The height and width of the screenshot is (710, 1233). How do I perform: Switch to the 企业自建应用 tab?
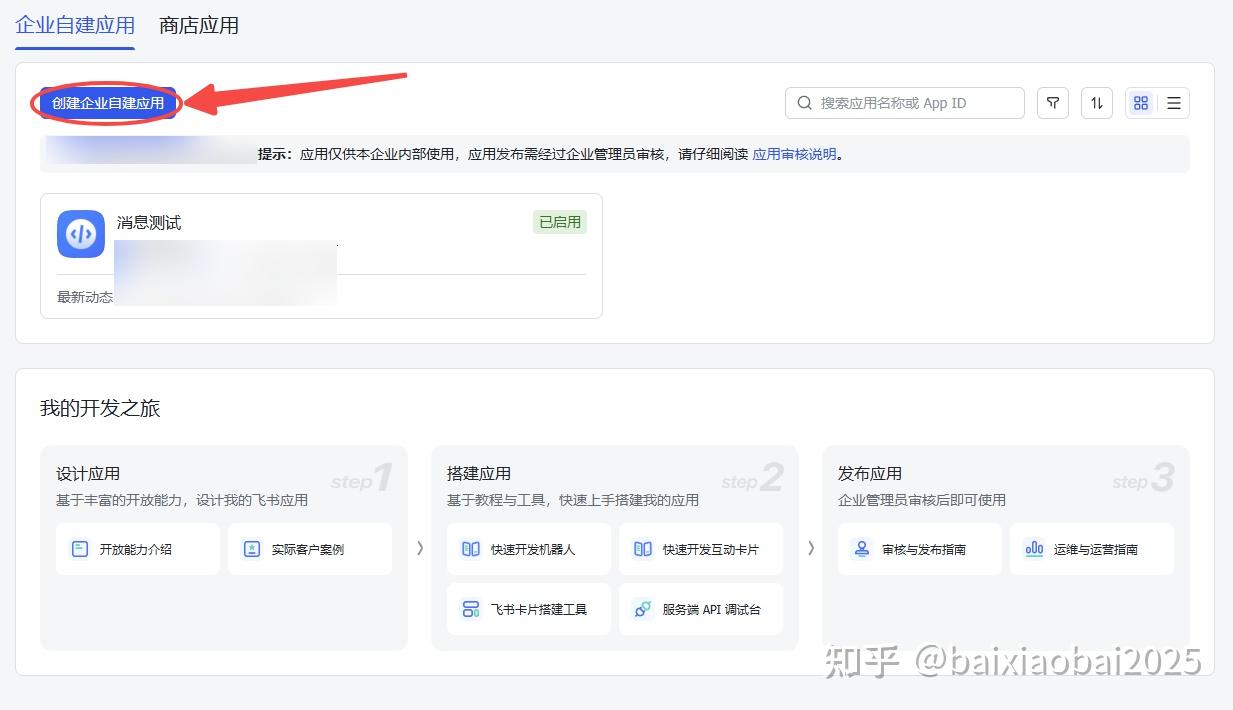pos(75,25)
